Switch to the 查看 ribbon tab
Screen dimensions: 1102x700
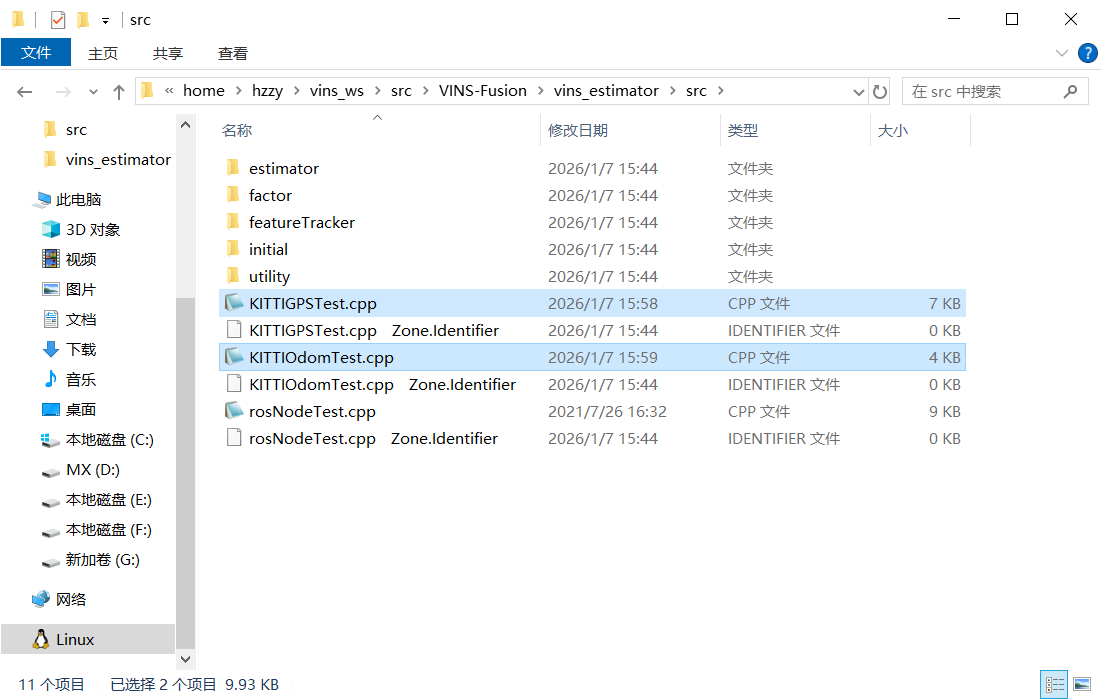[233, 53]
